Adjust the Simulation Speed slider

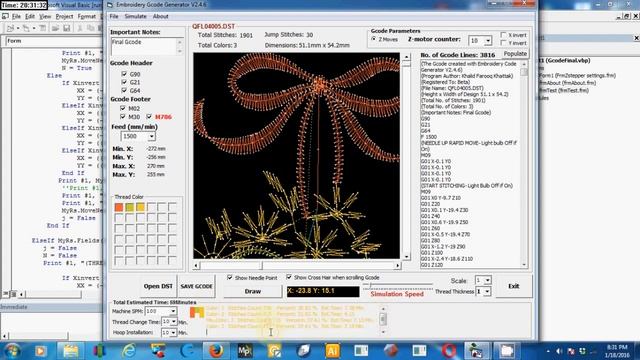[x=370, y=285]
